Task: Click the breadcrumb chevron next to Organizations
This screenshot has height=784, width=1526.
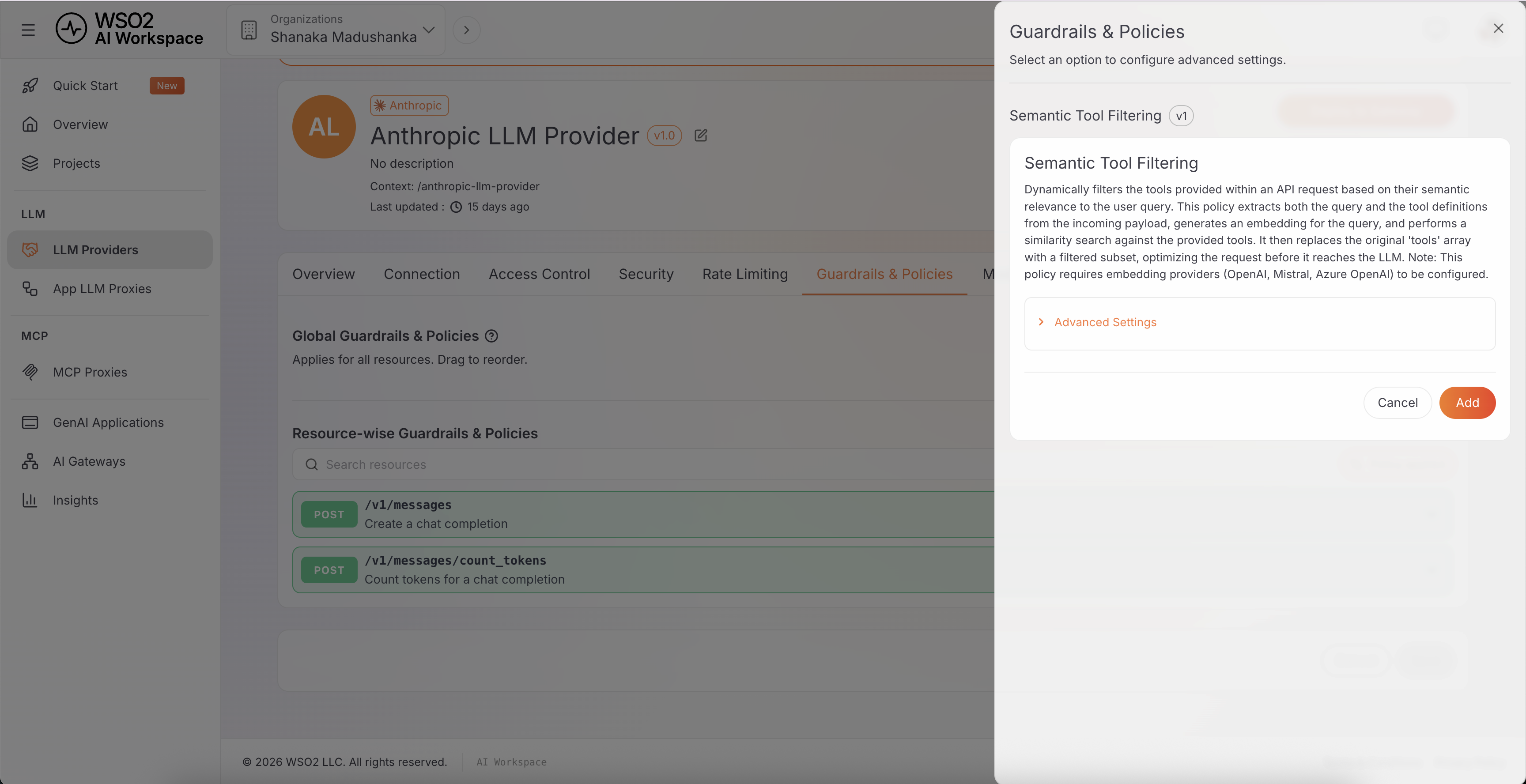Action: click(466, 30)
